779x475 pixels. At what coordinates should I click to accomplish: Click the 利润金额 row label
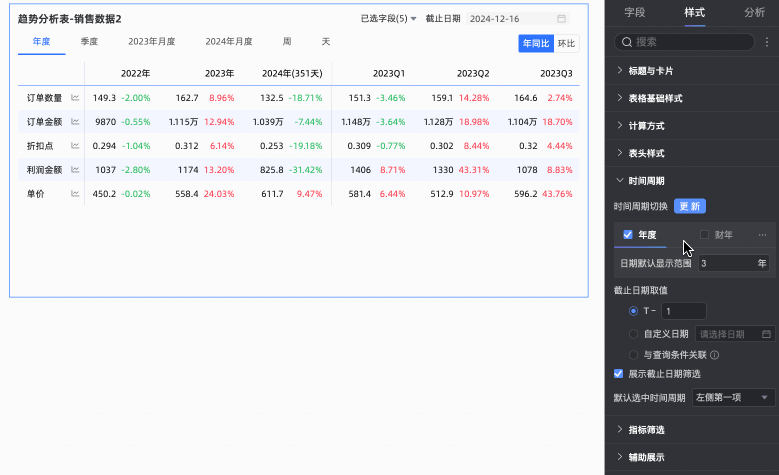click(x=45, y=169)
